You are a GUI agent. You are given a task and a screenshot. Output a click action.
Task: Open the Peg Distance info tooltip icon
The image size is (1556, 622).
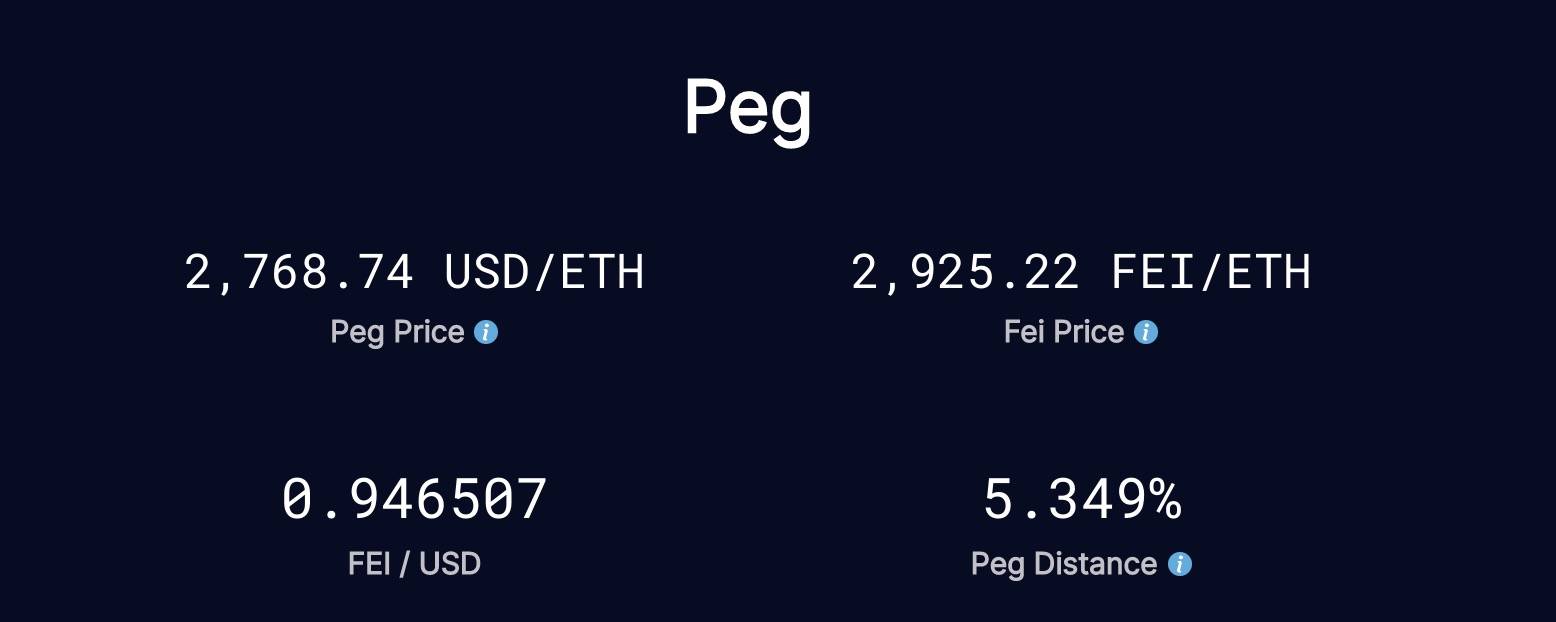tap(1180, 564)
